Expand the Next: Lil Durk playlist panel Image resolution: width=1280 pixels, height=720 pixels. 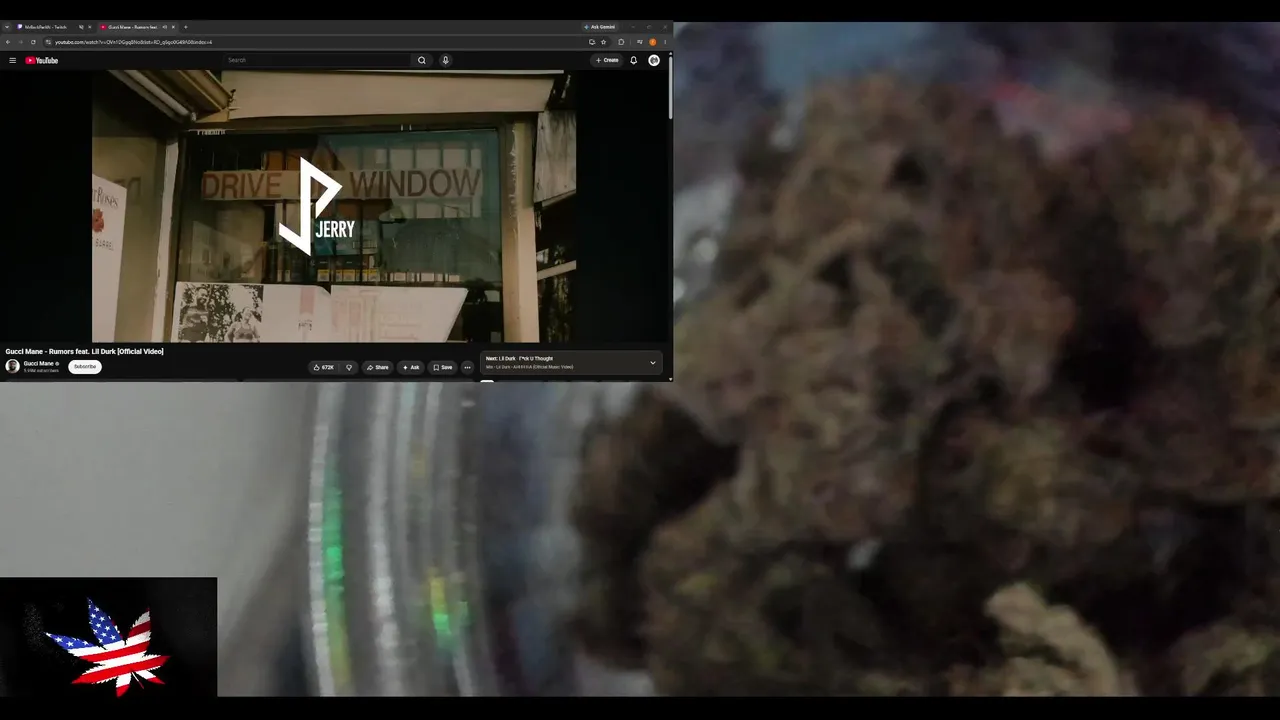pyautogui.click(x=653, y=363)
